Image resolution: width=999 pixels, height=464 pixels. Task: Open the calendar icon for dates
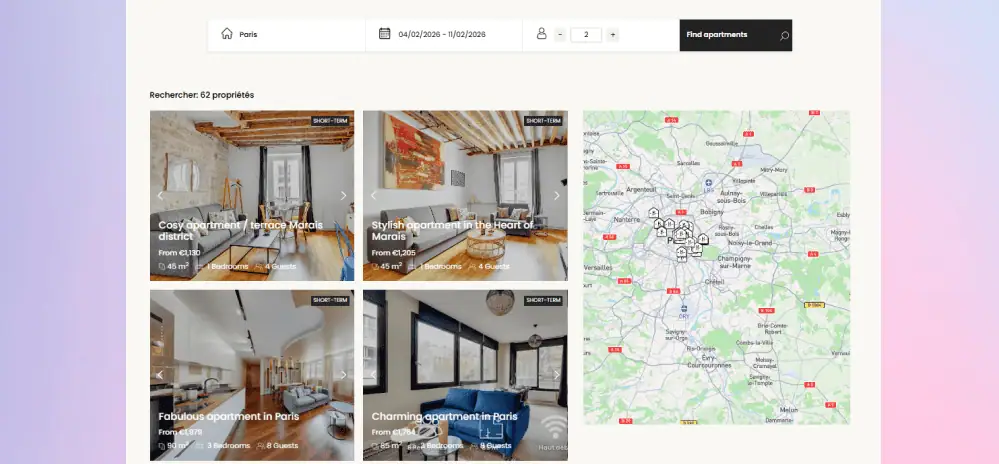pyautogui.click(x=384, y=34)
